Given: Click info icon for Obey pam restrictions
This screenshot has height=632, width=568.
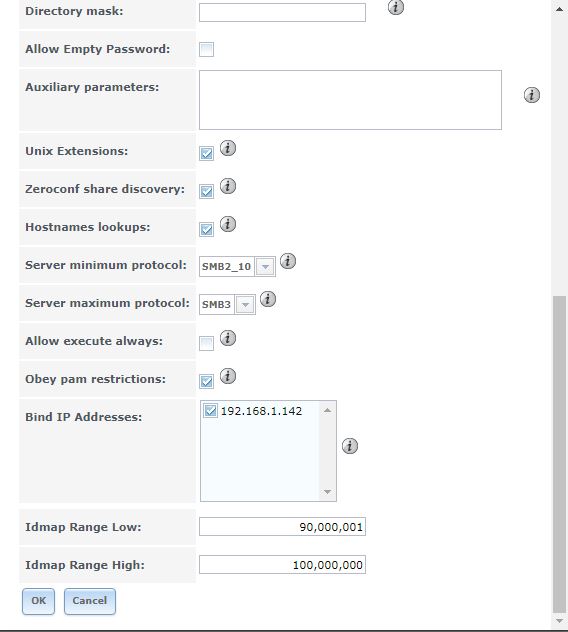Looking at the screenshot, I should click(x=228, y=376).
